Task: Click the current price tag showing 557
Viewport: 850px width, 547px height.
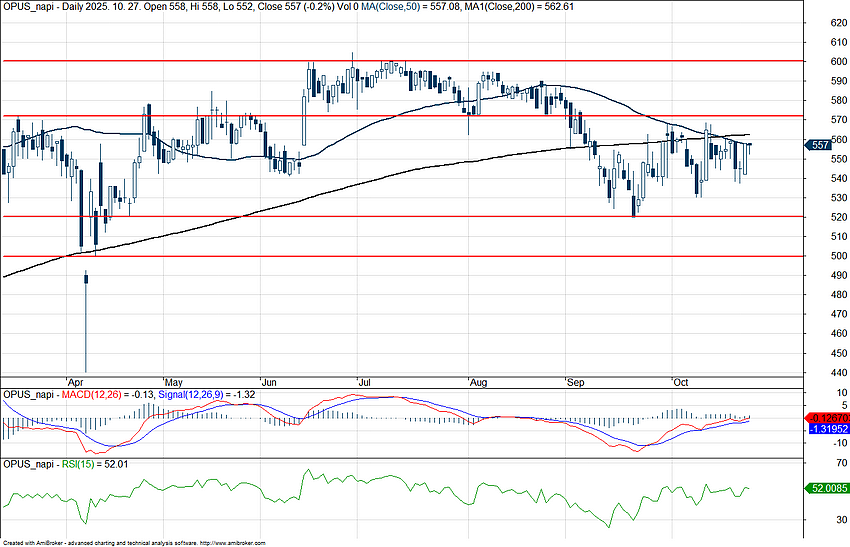Action: click(x=821, y=145)
